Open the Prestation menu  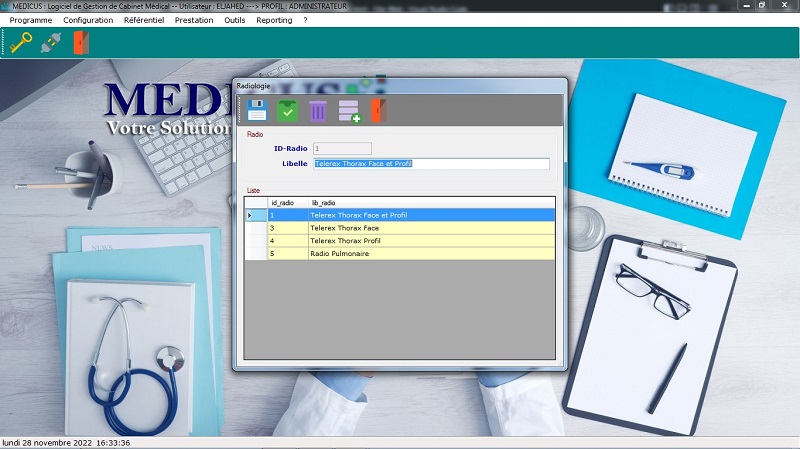click(x=194, y=20)
